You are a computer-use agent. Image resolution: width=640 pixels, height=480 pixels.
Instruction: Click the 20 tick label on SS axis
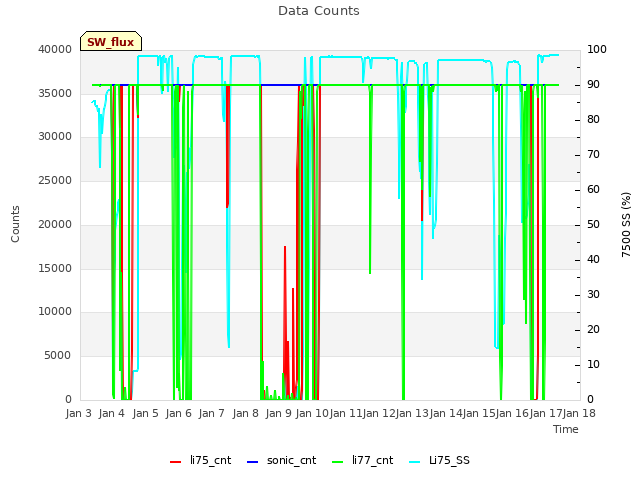[593, 330]
